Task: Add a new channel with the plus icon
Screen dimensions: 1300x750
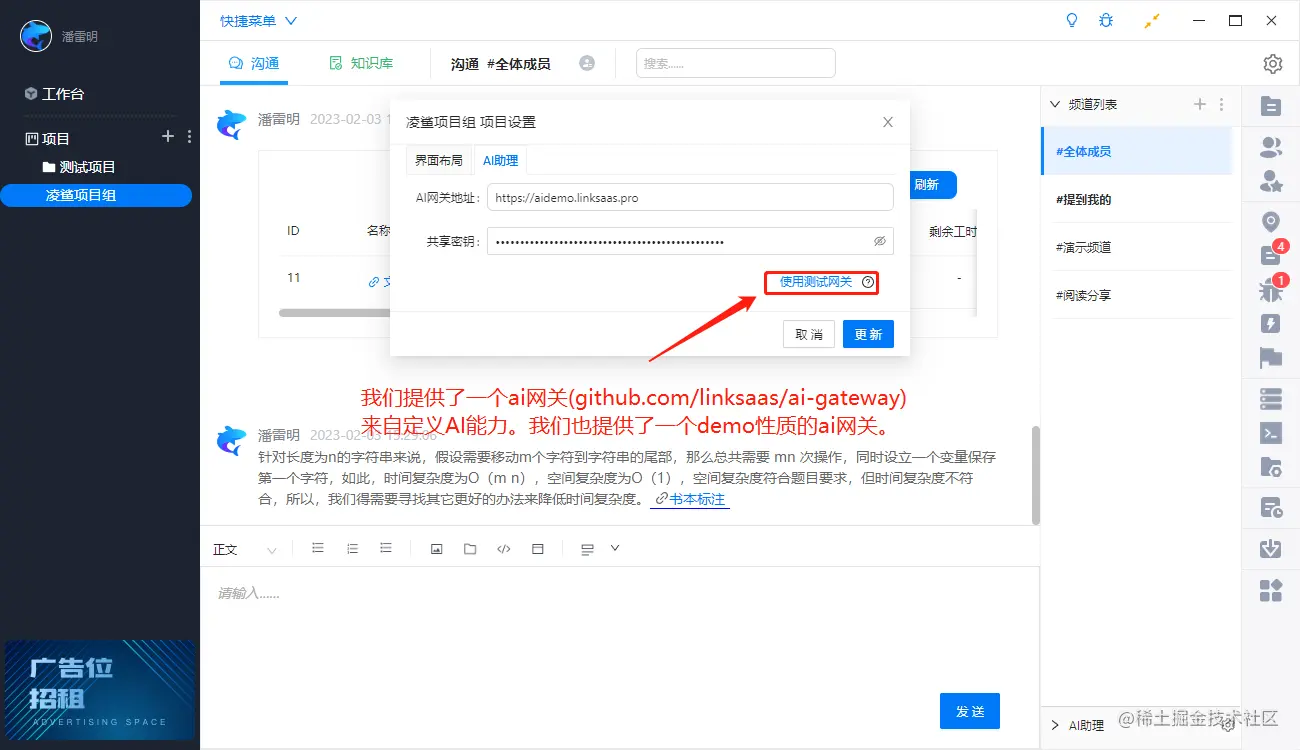Action: coord(1200,104)
